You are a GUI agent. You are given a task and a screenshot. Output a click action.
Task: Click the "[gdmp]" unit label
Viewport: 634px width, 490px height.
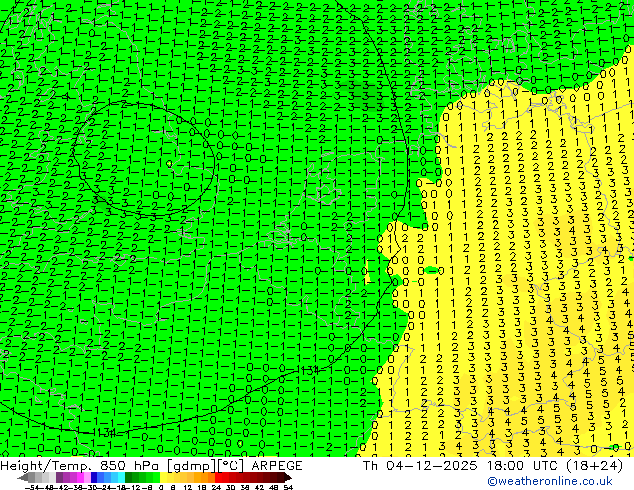192,466
